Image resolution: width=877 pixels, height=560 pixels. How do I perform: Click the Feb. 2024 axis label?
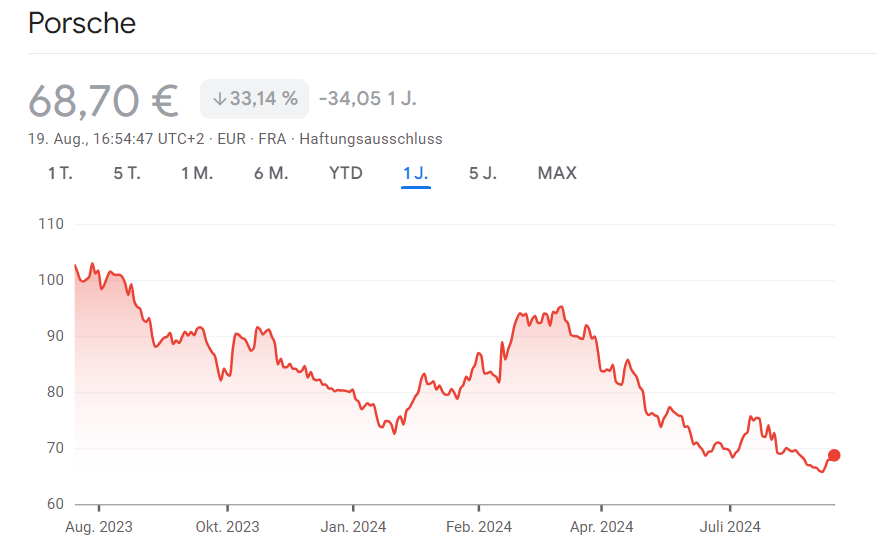click(479, 527)
